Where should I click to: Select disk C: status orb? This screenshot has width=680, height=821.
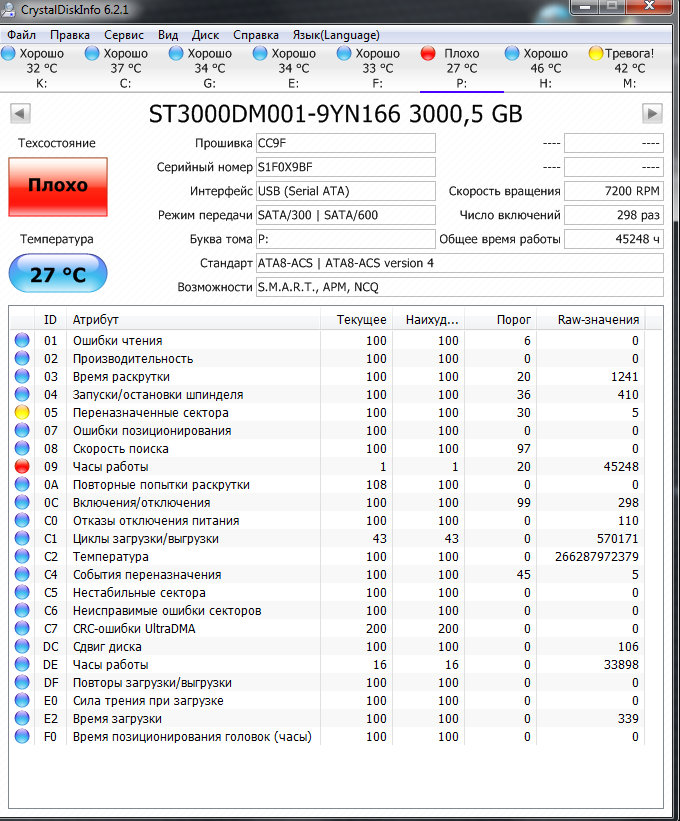92,53
